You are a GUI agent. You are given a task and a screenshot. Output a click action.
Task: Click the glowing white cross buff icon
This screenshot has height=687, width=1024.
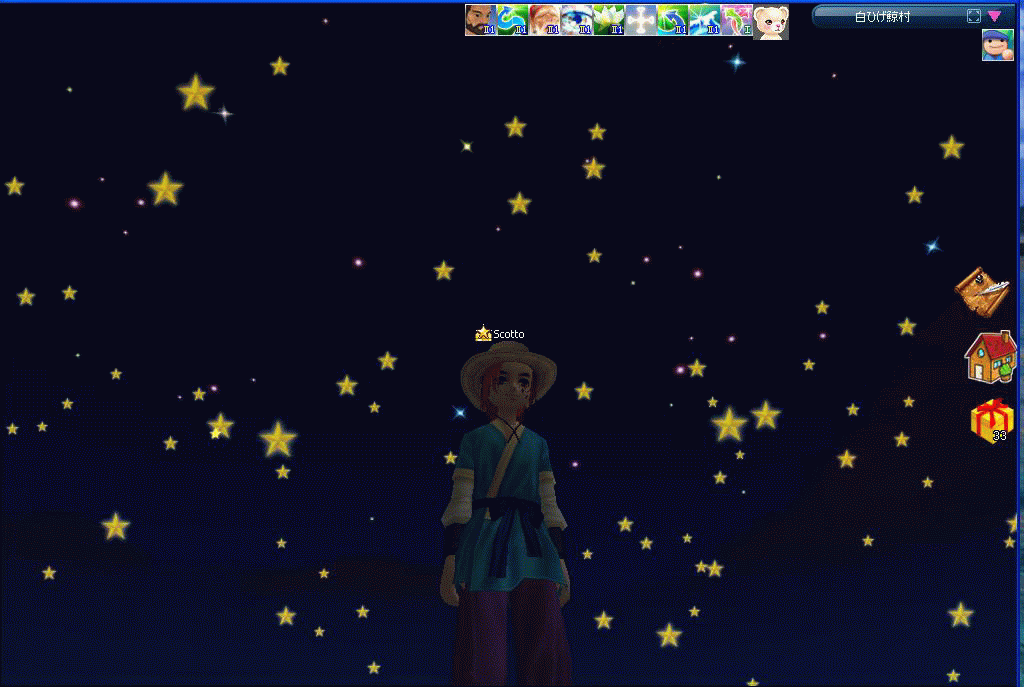[x=640, y=20]
